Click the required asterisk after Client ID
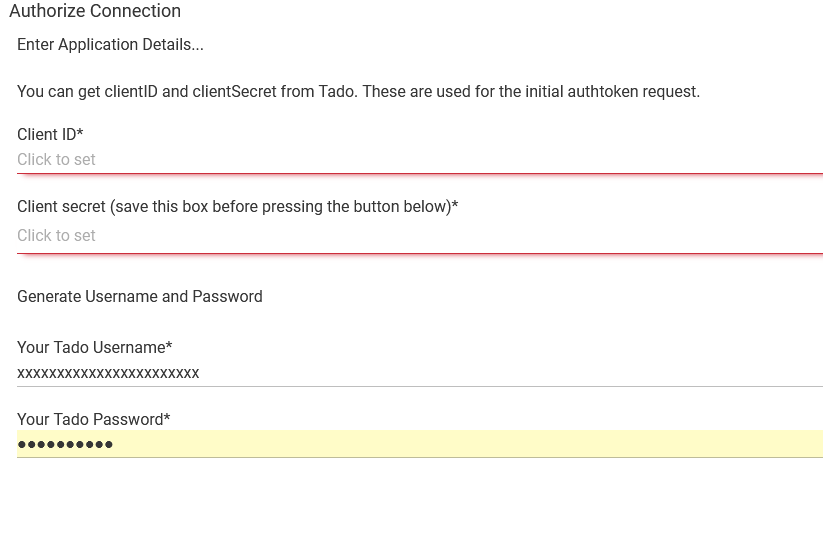This screenshot has width=823, height=547. click(x=80, y=132)
